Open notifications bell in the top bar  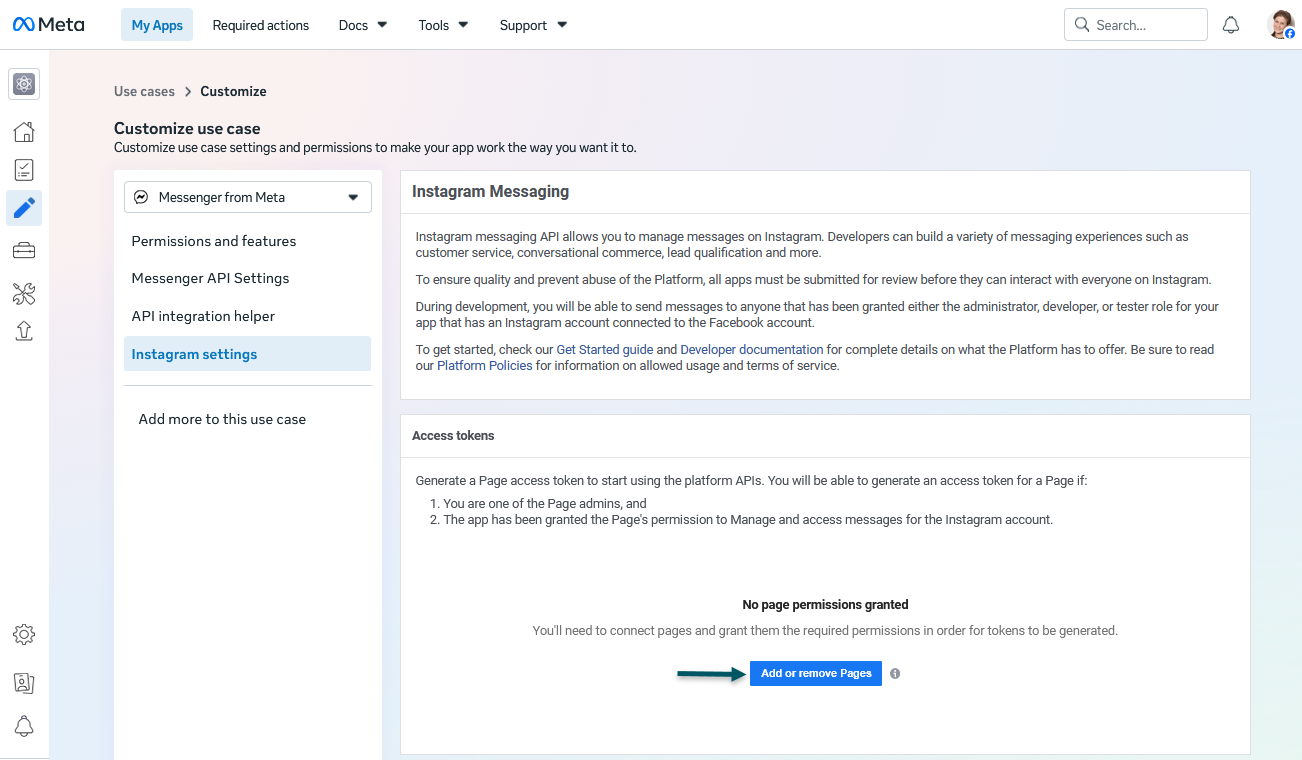point(1231,25)
